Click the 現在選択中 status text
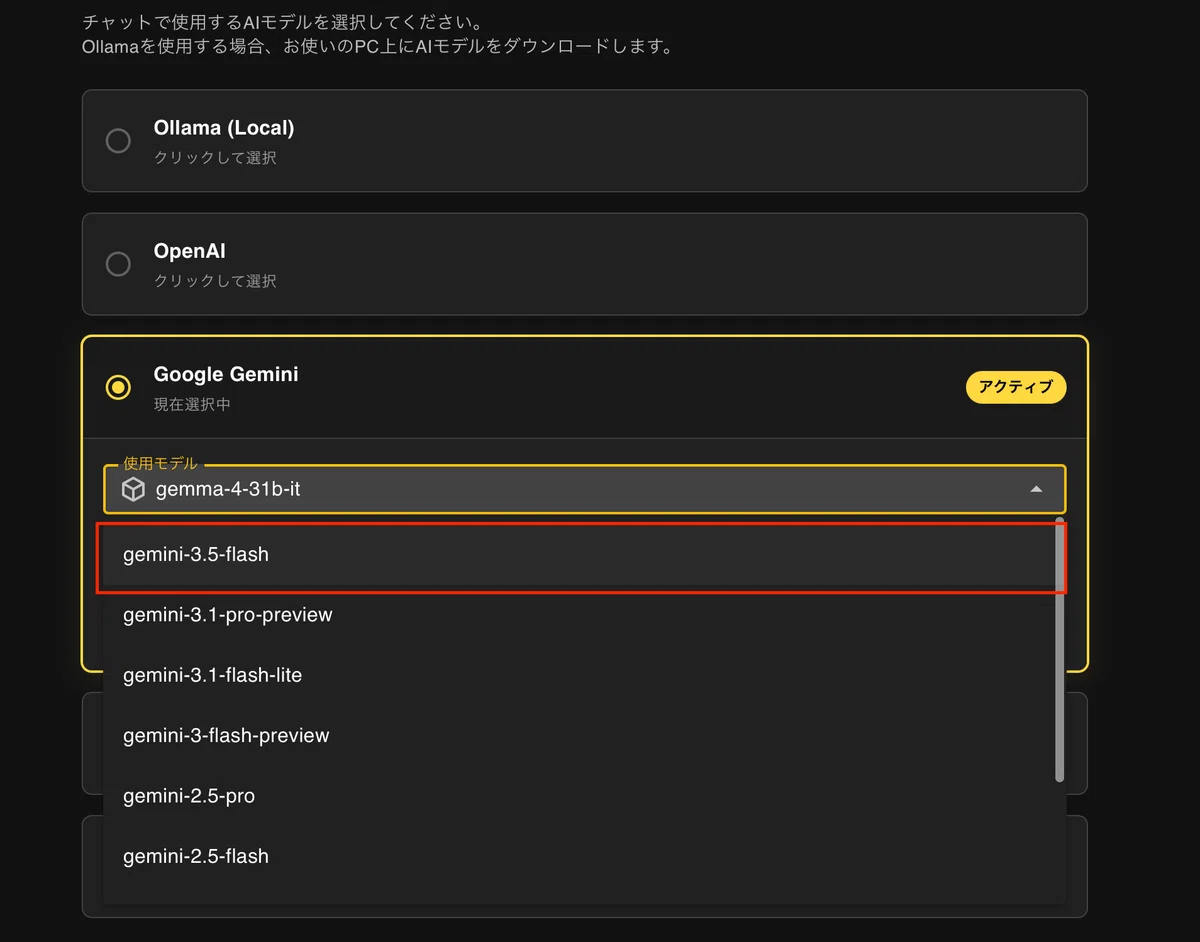This screenshot has width=1200, height=942. [x=193, y=404]
